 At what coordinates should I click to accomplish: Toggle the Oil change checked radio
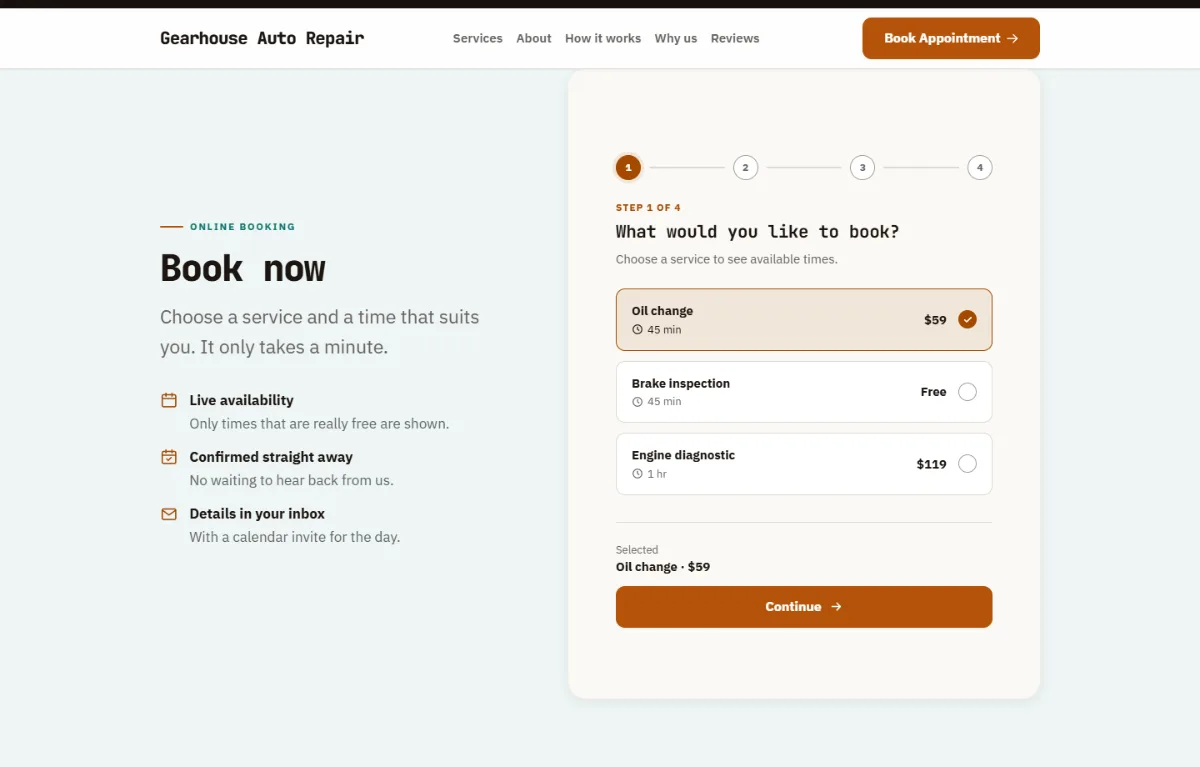click(x=967, y=320)
